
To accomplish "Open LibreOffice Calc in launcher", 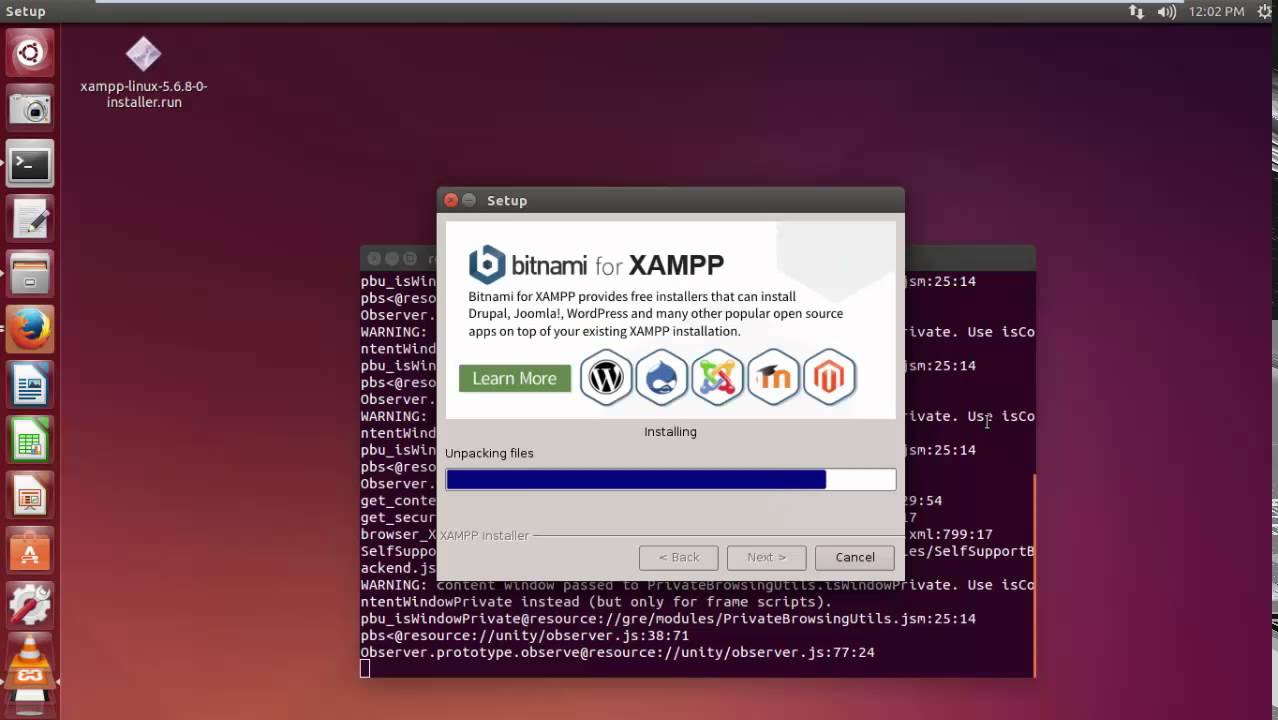I will [x=30, y=439].
